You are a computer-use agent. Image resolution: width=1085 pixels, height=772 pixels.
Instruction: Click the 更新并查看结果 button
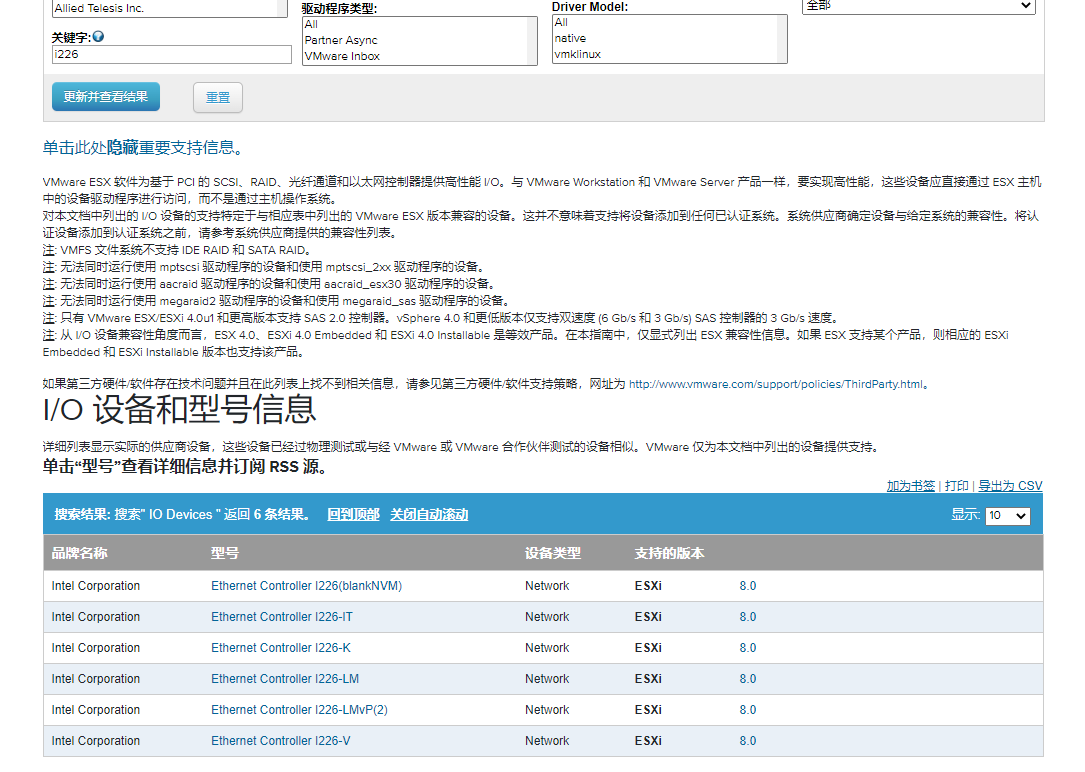coord(105,96)
